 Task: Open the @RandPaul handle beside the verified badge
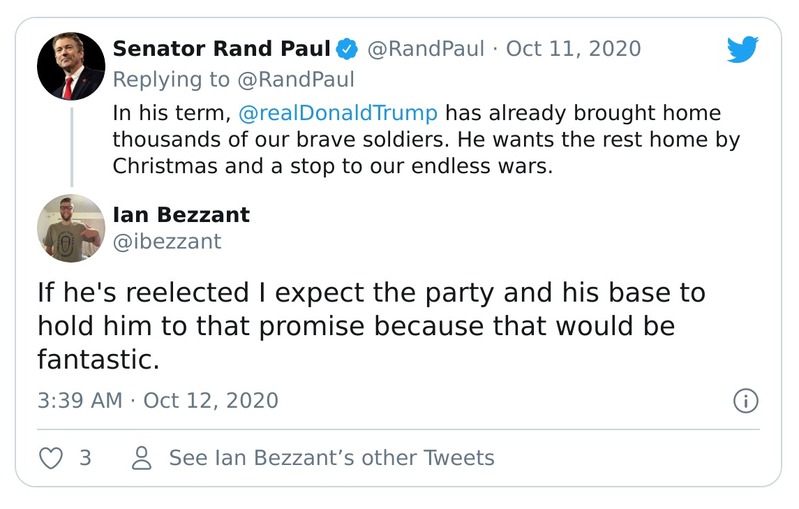click(425, 49)
